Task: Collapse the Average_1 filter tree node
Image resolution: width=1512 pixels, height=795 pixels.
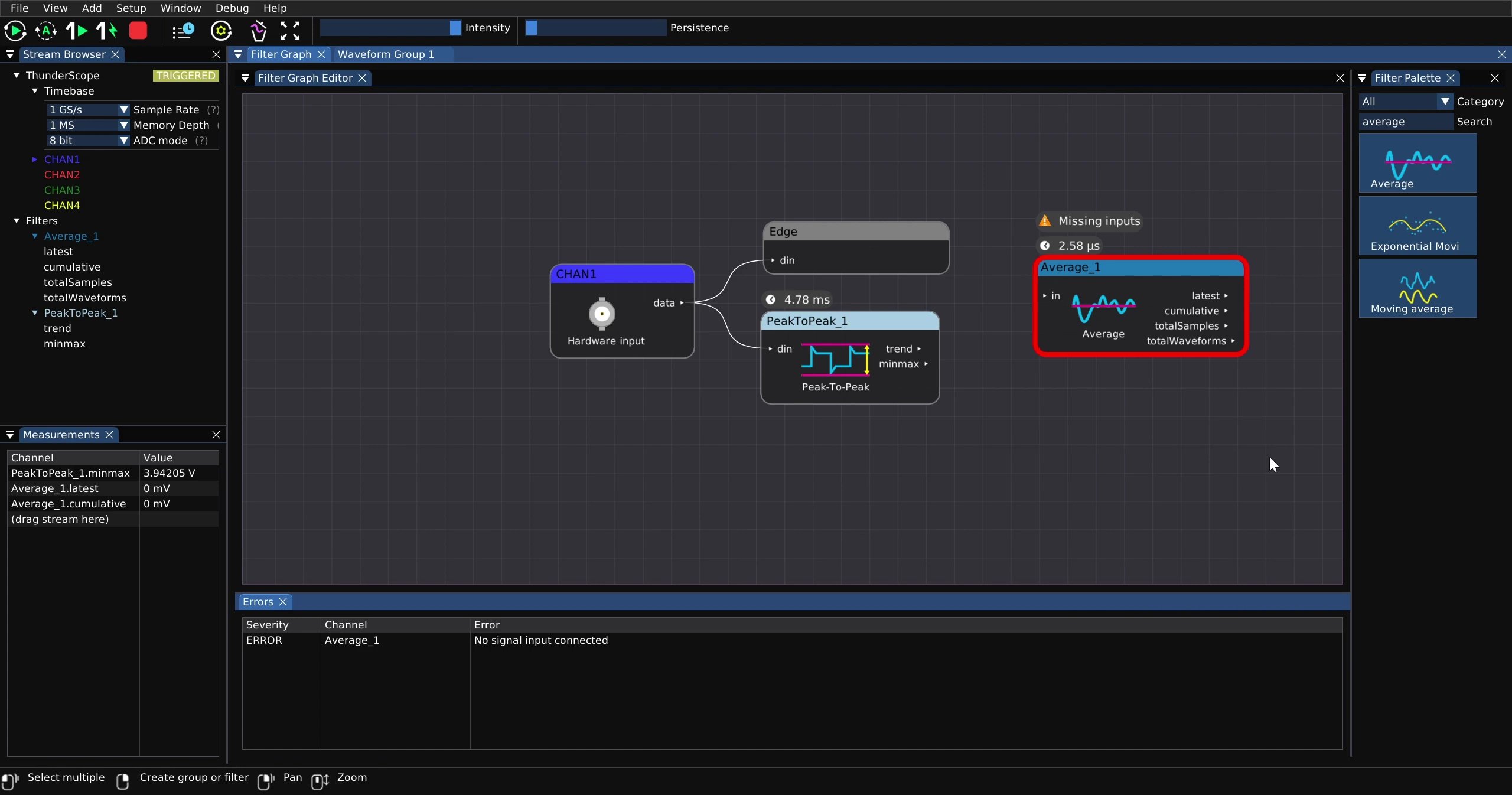Action: click(x=35, y=236)
